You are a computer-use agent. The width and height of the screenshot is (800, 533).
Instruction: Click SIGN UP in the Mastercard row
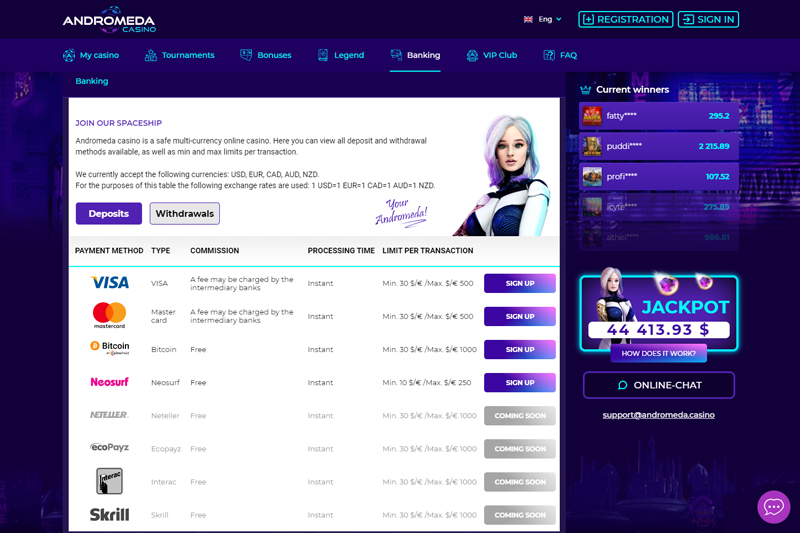point(520,316)
